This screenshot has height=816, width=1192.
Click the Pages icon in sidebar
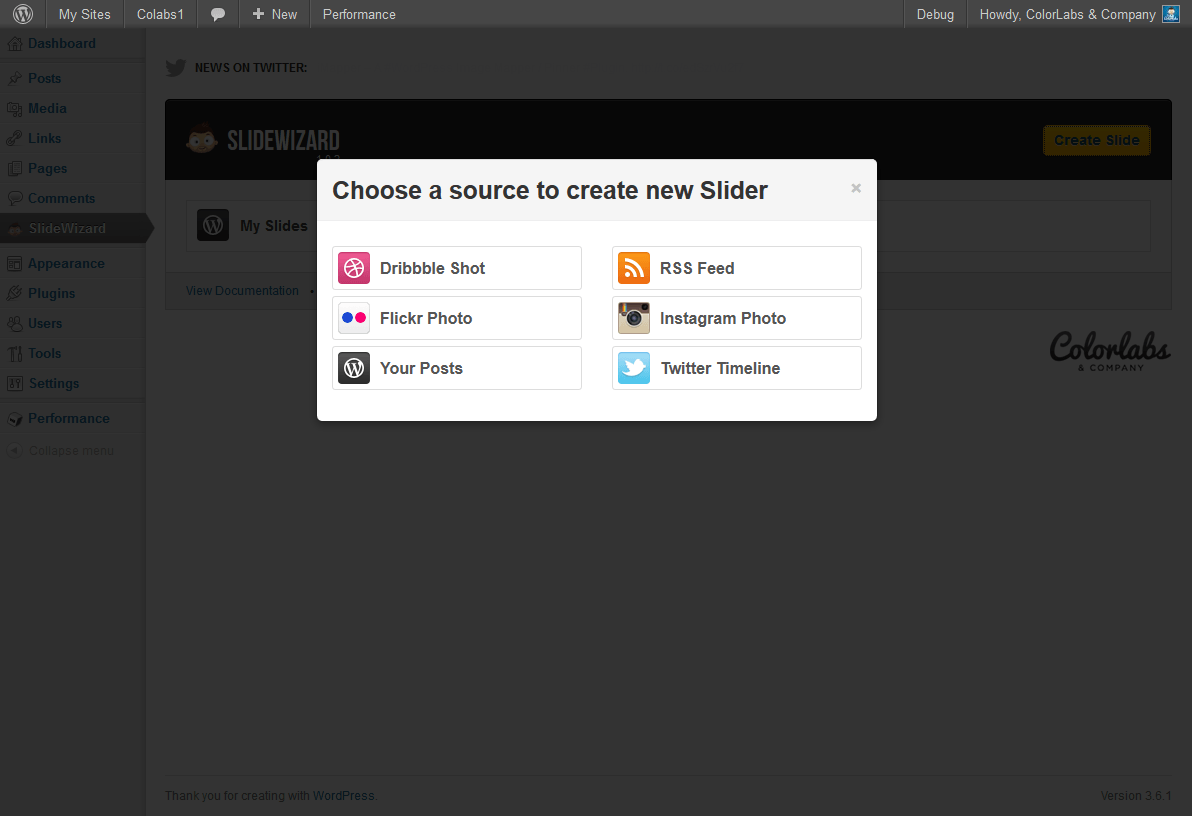click(14, 169)
